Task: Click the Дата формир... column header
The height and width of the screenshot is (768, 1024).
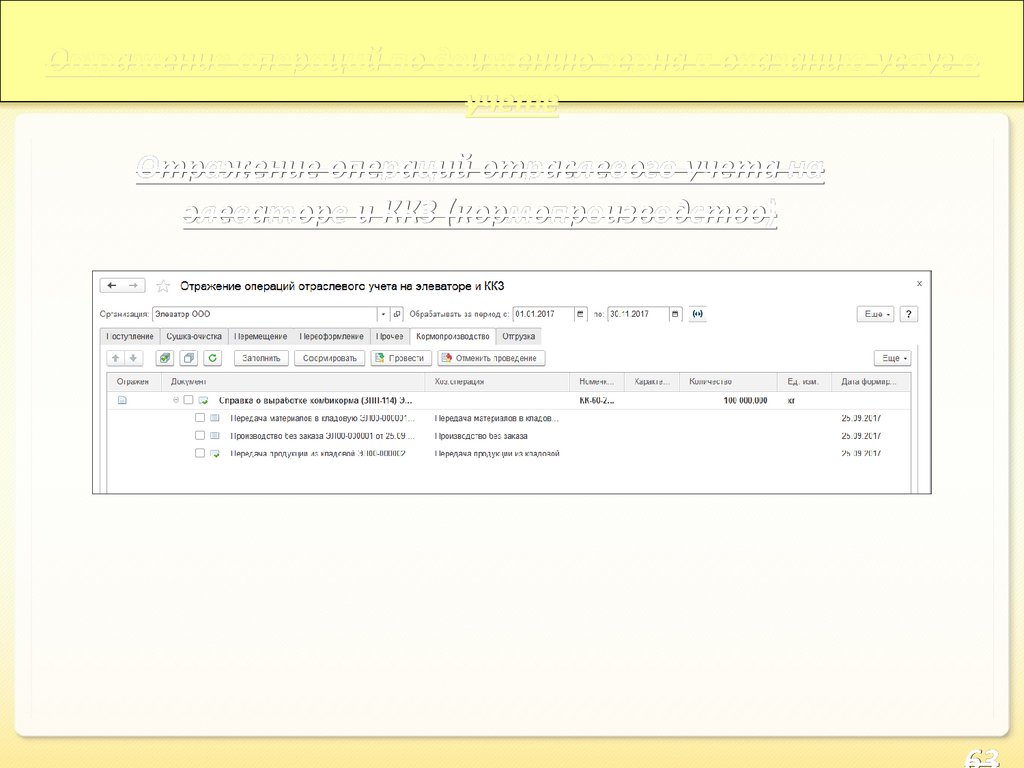Action: [x=871, y=381]
